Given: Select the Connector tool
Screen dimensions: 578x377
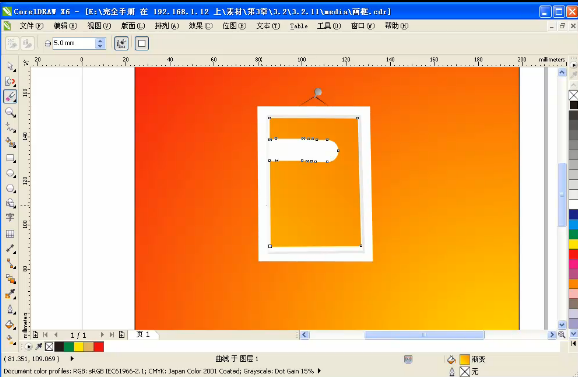Looking at the screenshot, I should pyautogui.click(x=10, y=264).
